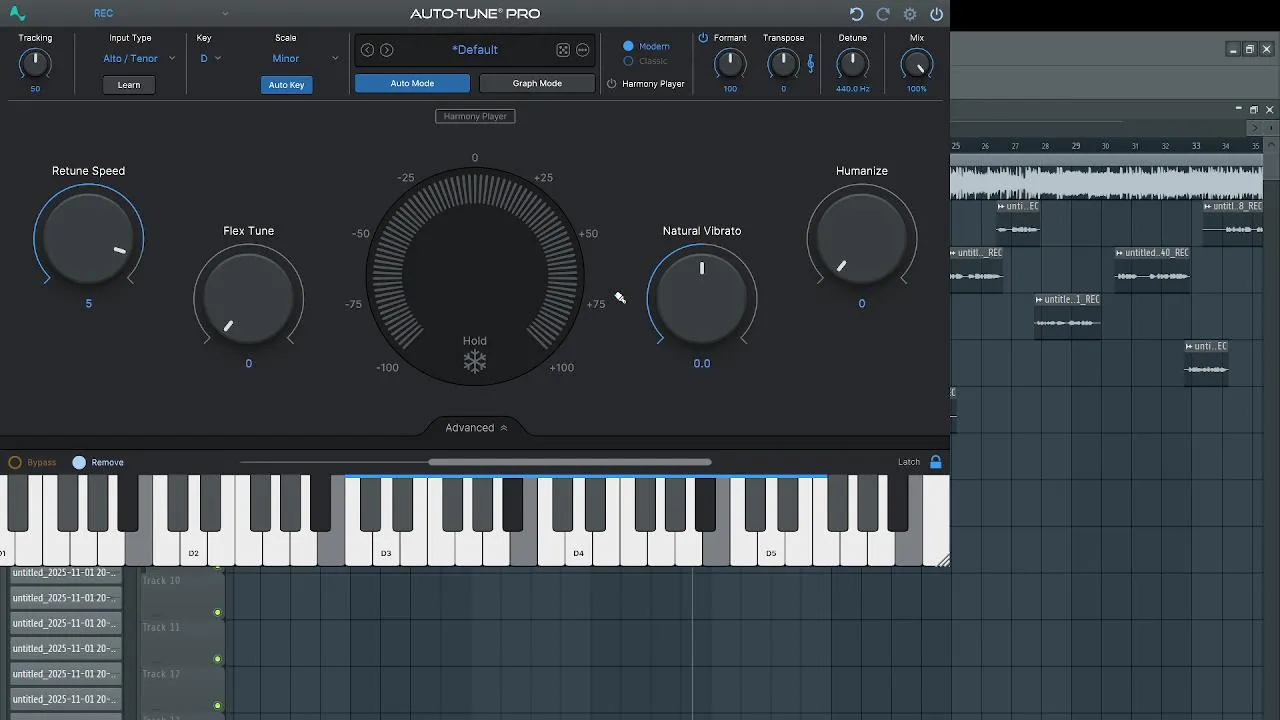The image size is (1280, 720).
Task: Click the central pitch correction meter
Action: [475, 275]
